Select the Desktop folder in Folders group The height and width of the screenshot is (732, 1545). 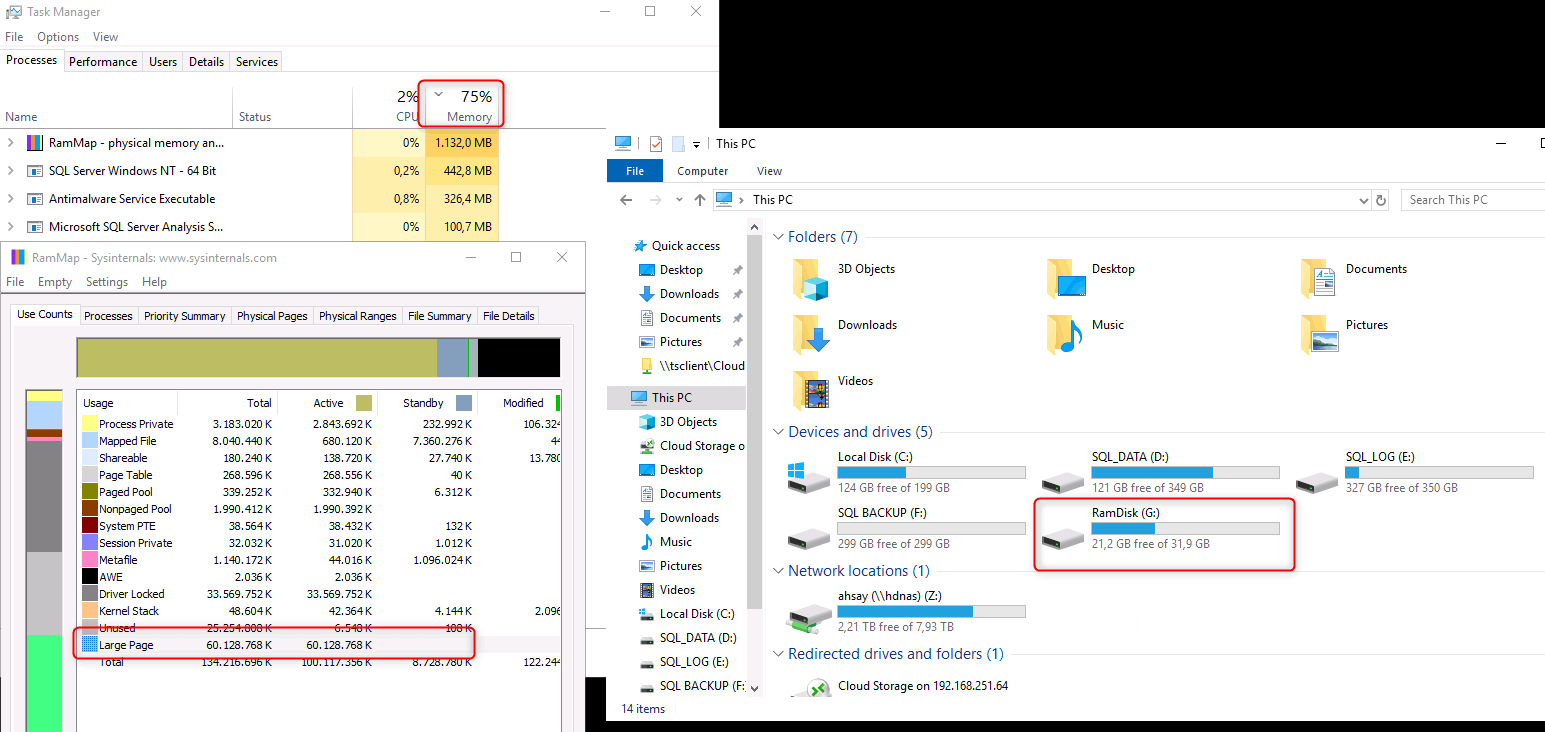click(1067, 278)
